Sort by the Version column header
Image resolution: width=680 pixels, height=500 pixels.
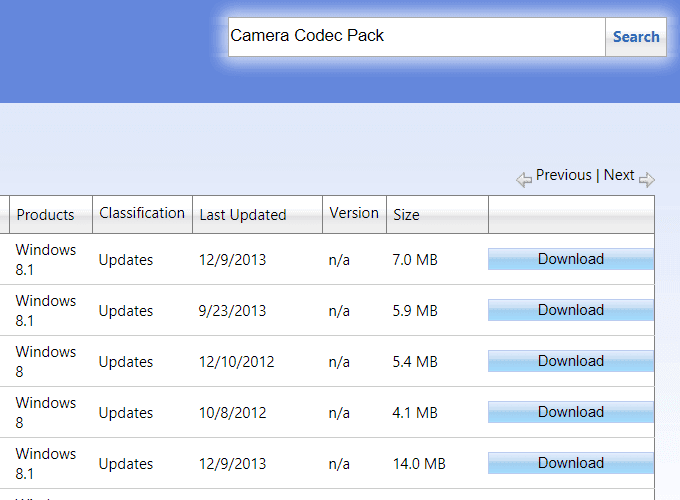click(354, 213)
